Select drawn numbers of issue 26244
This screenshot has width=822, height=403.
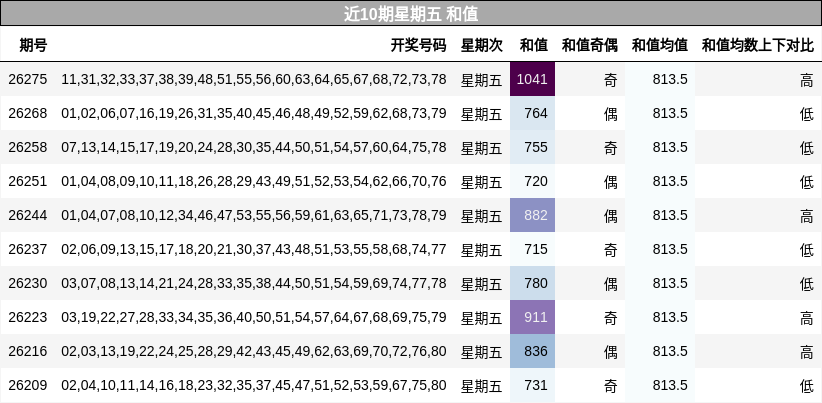tap(254, 215)
